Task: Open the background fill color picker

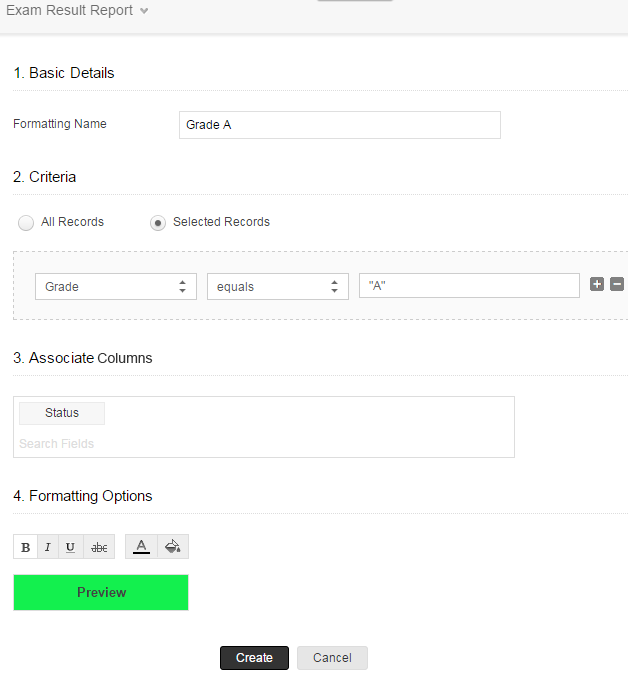Action: tap(172, 547)
